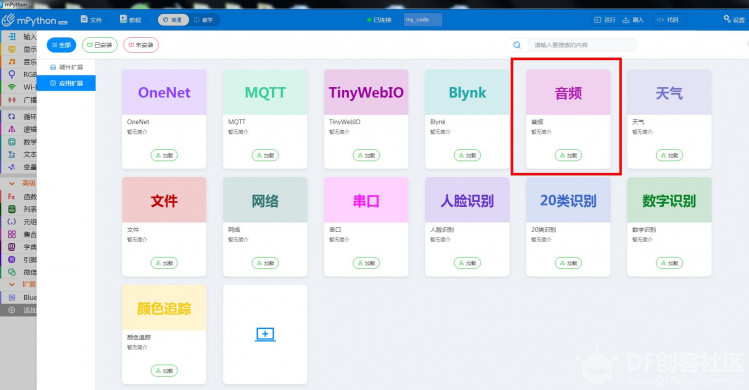
Task: Click the 人脸识别 card banner
Action: [x=467, y=200]
